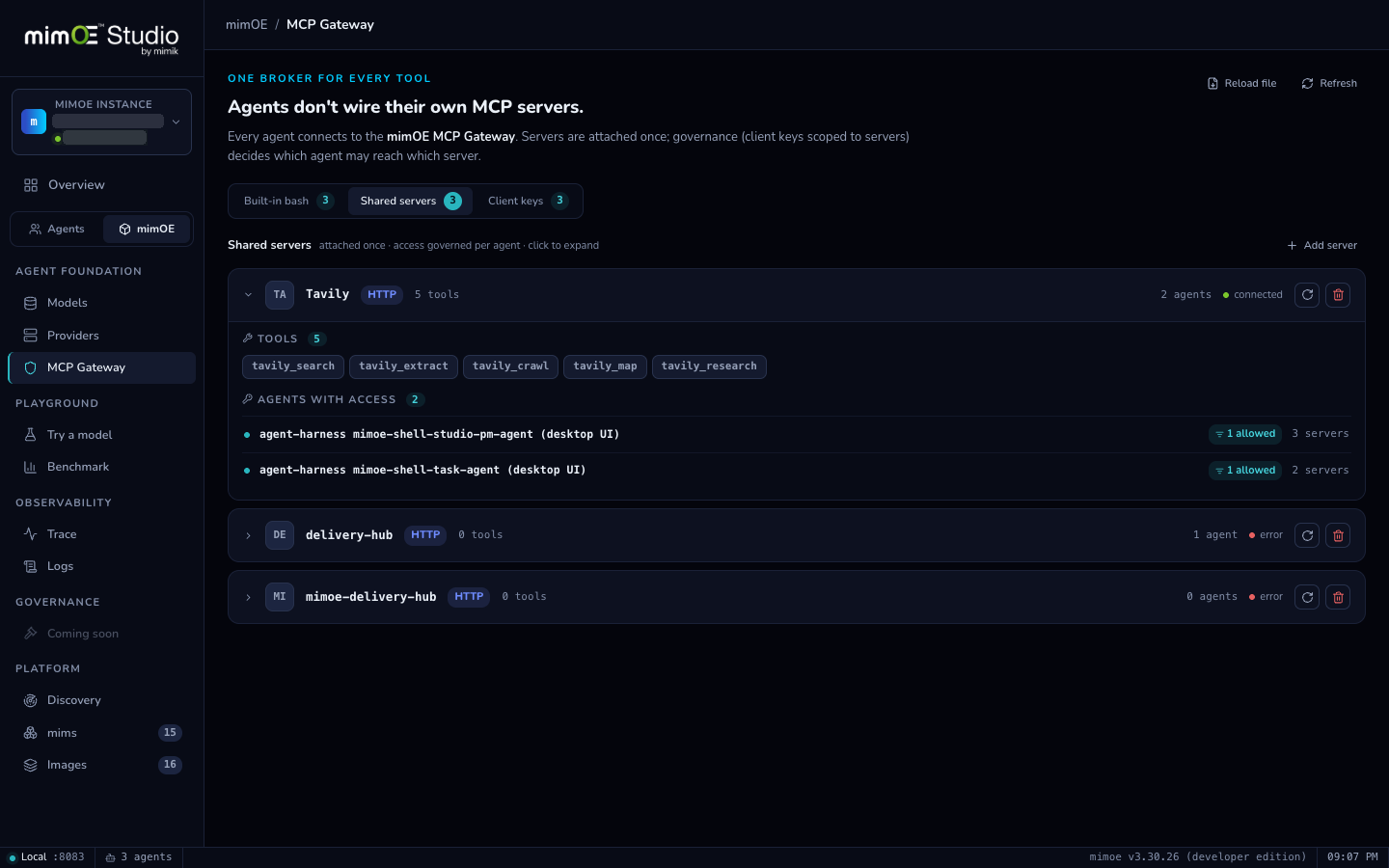Open Overview in the sidebar
This screenshot has height=868, width=1389.
(101, 185)
